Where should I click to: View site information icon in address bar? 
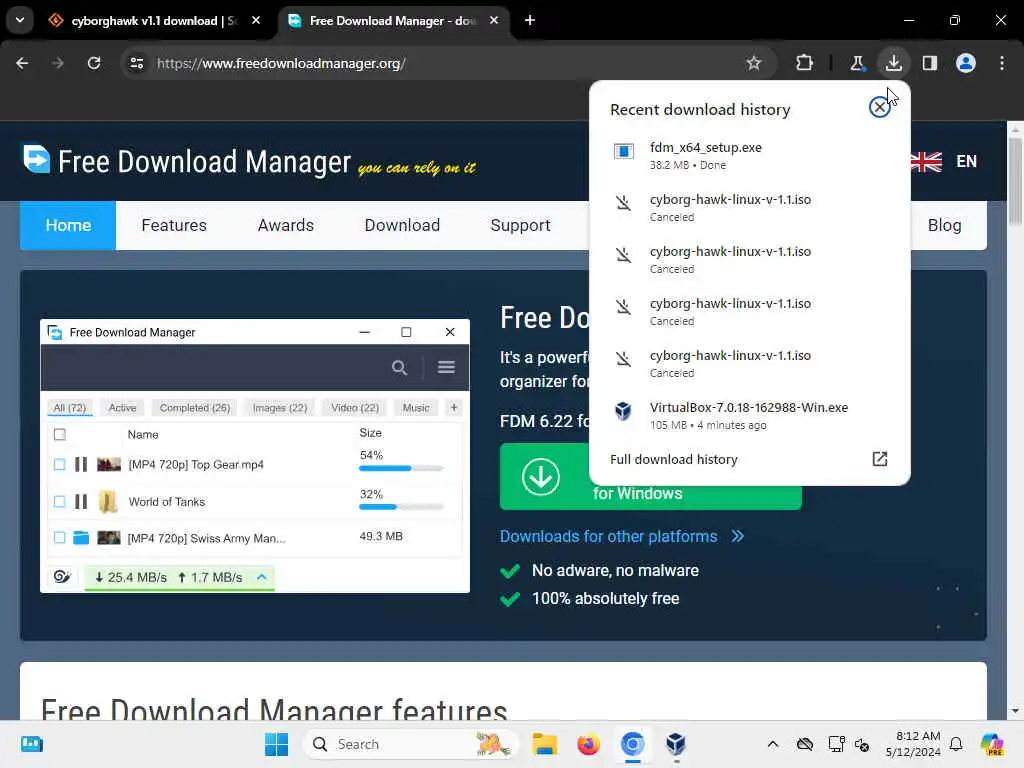click(136, 63)
